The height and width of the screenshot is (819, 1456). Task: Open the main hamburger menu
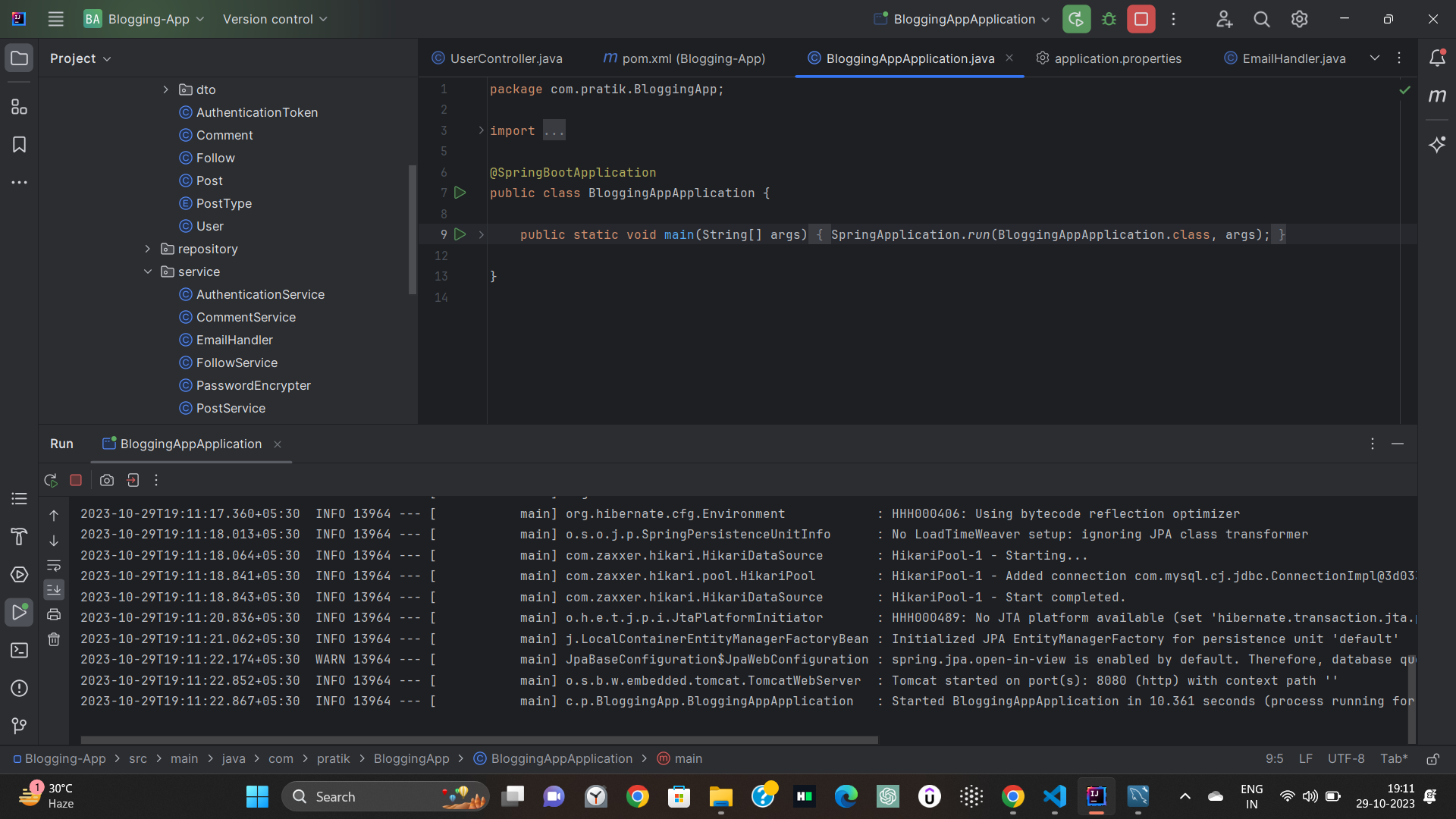pyautogui.click(x=55, y=19)
